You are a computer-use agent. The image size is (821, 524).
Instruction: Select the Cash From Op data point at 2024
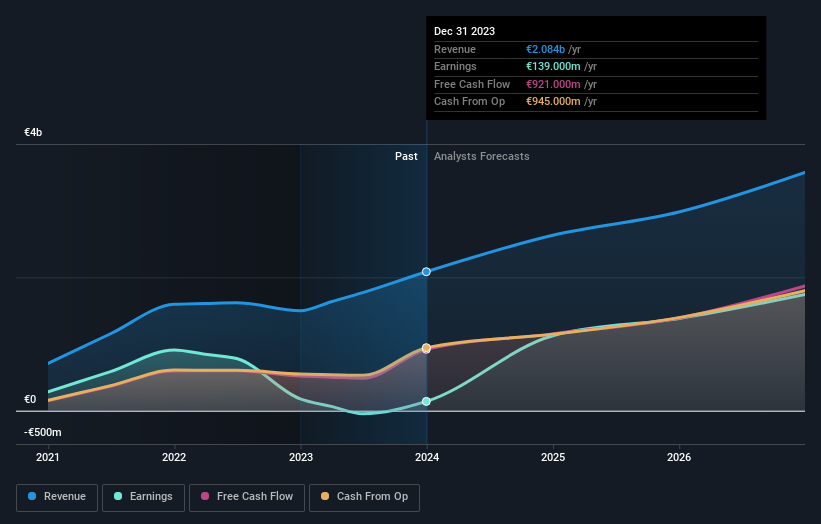click(426, 348)
